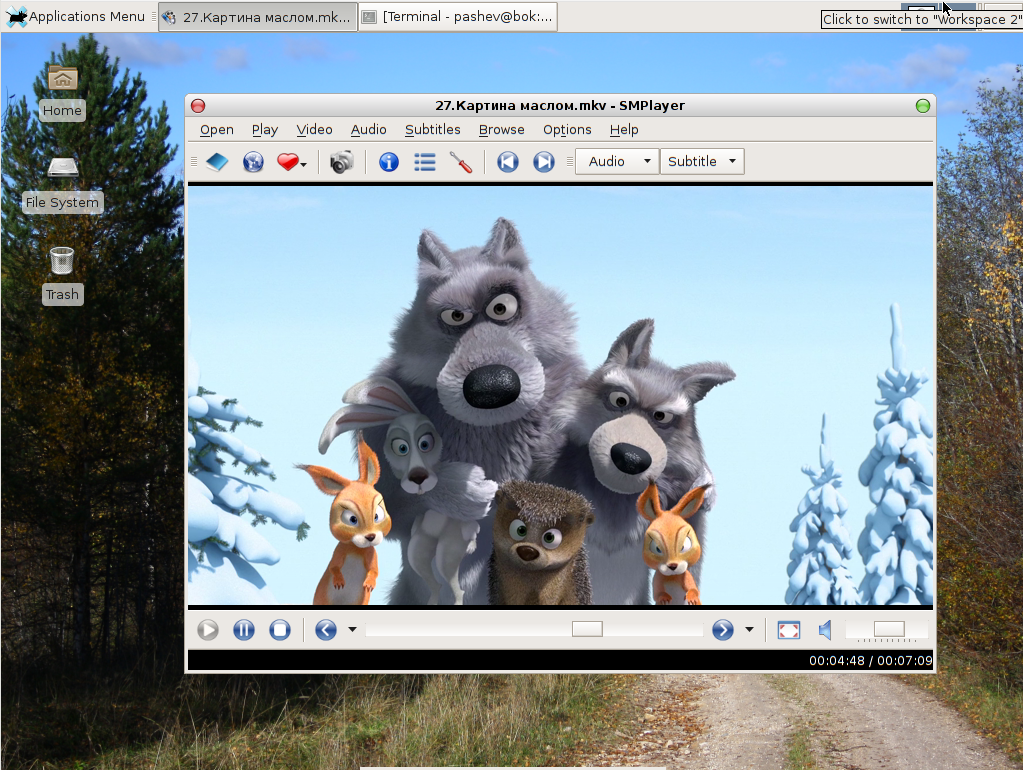Open the Audio track dropdown
The width and height of the screenshot is (1023, 770).
coord(618,161)
